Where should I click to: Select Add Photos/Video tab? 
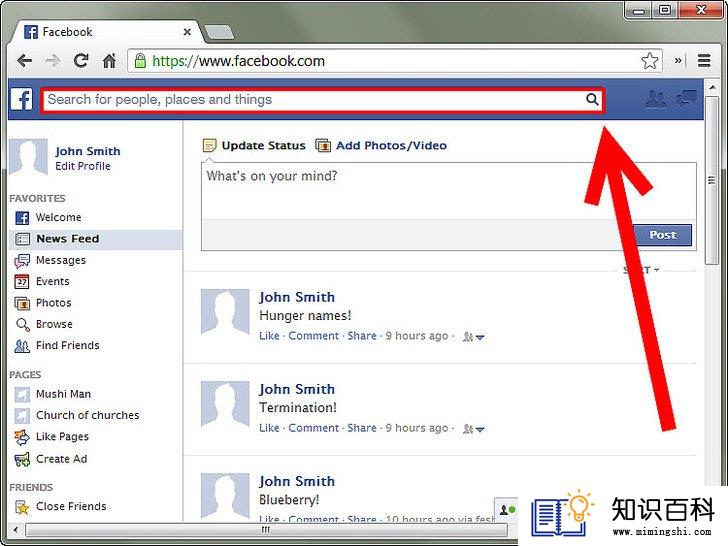pos(391,146)
